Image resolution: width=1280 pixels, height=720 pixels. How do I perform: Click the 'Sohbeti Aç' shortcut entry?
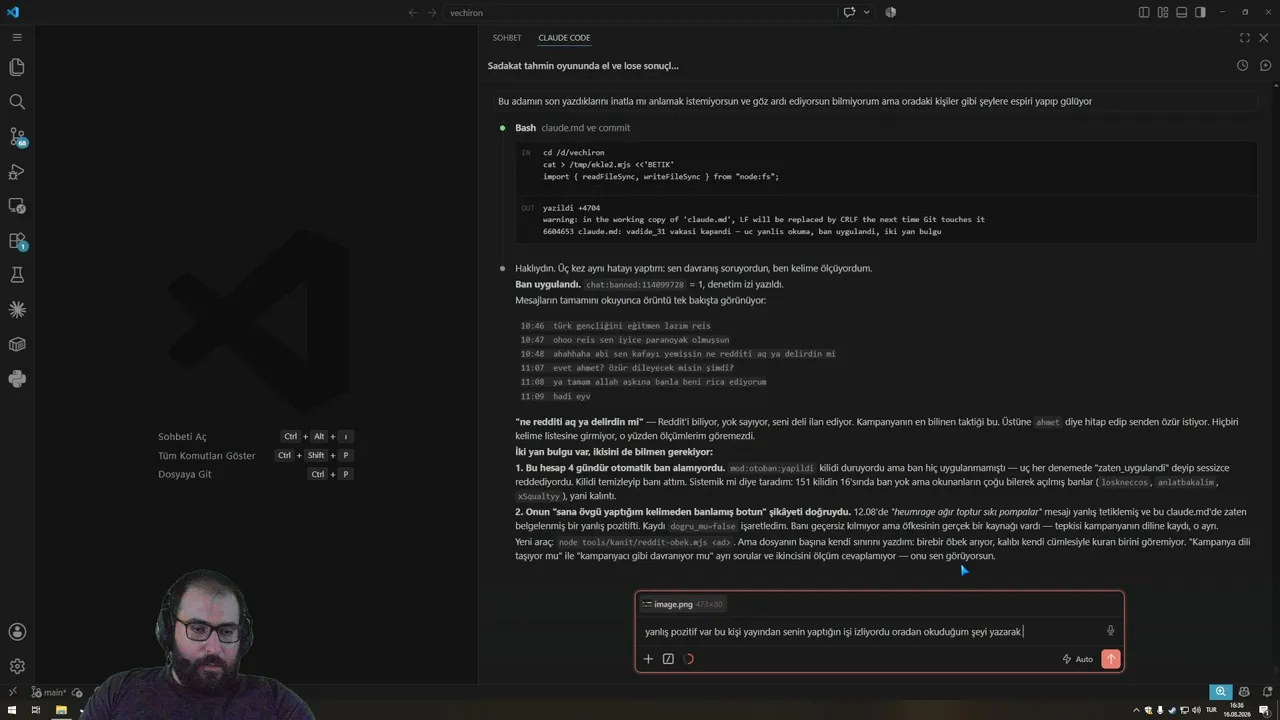255,437
